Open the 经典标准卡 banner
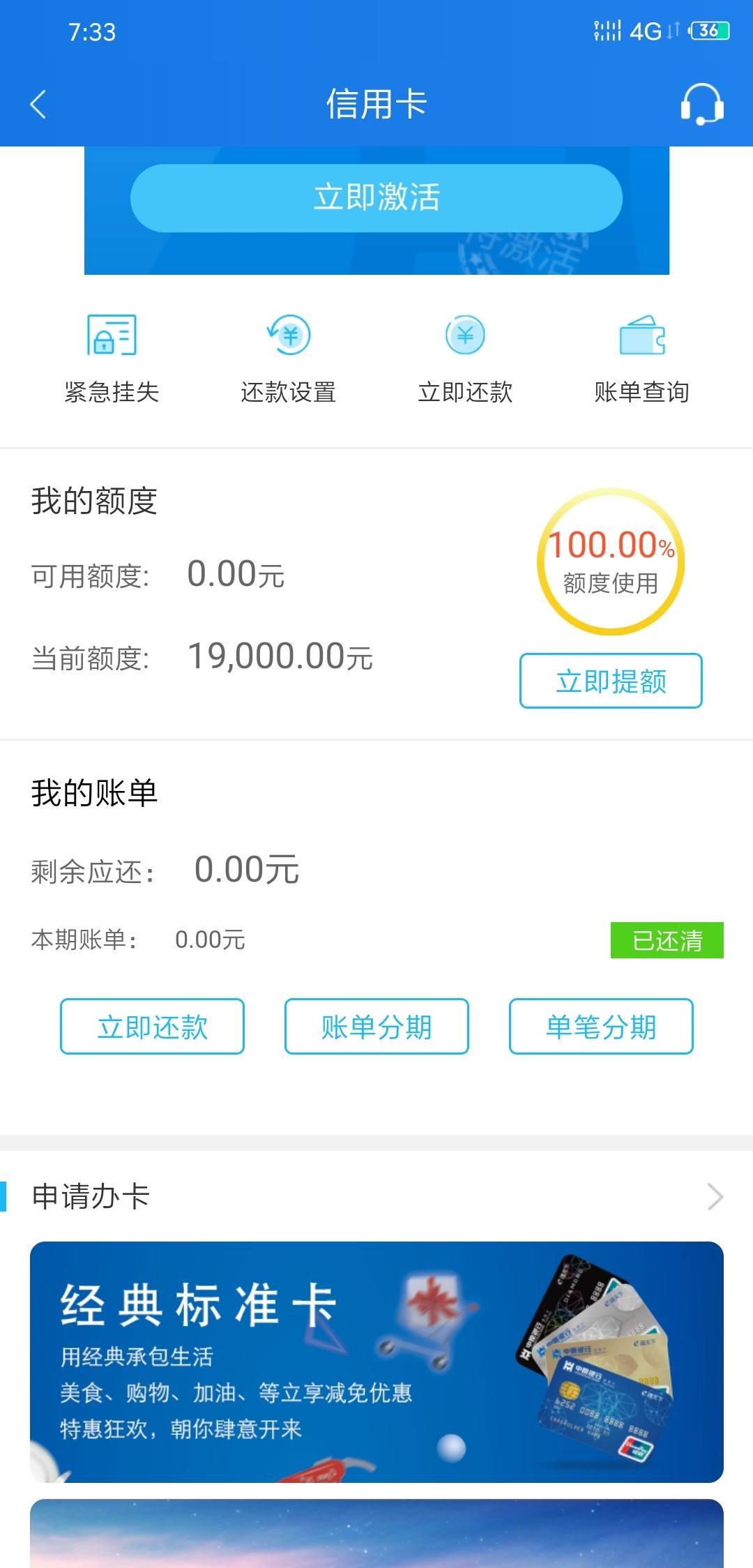 tap(376, 1362)
